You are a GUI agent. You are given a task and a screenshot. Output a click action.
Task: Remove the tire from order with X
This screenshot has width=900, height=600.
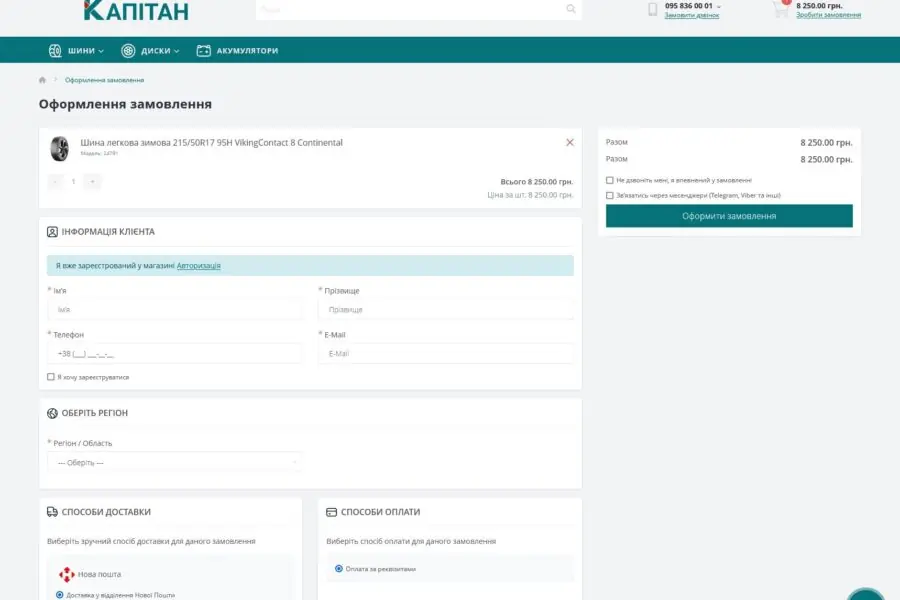(570, 142)
